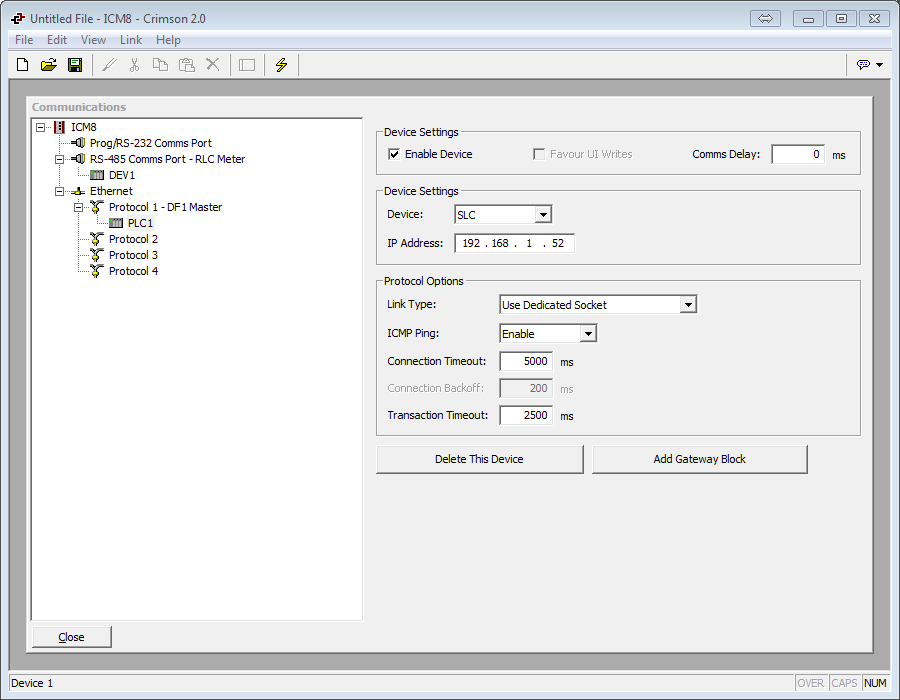Image resolution: width=900 pixels, height=700 pixels.
Task: Click the Connection Backoff field
Action: coord(526,388)
